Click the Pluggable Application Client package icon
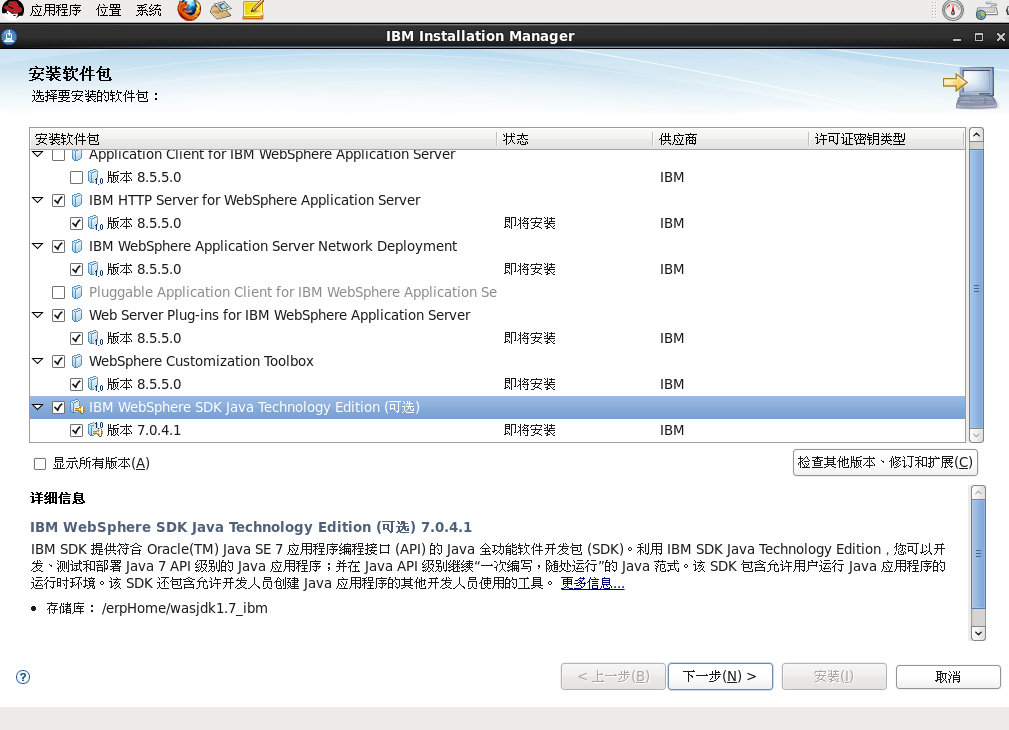Image resolution: width=1009 pixels, height=730 pixels. (x=77, y=292)
